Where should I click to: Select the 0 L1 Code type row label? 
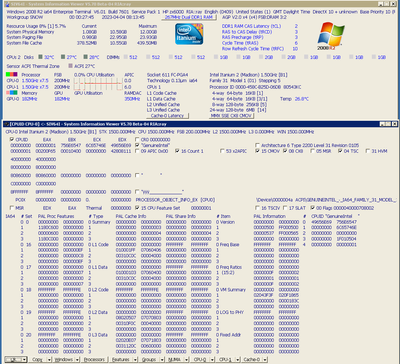(98, 245)
